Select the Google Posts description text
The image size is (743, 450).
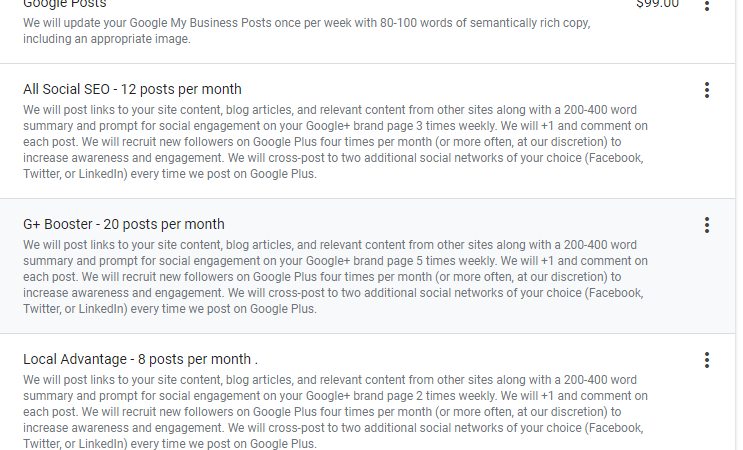click(x=306, y=22)
